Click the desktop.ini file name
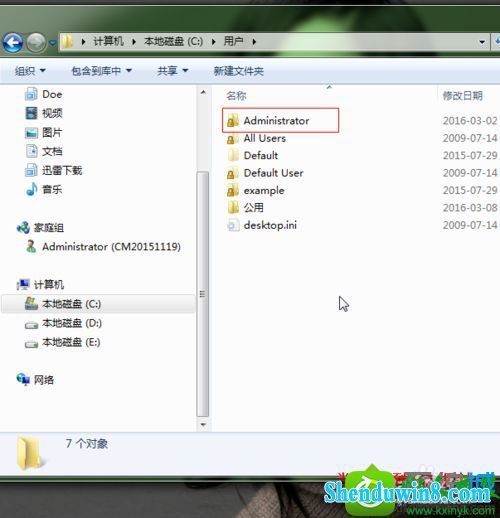 (x=270, y=225)
